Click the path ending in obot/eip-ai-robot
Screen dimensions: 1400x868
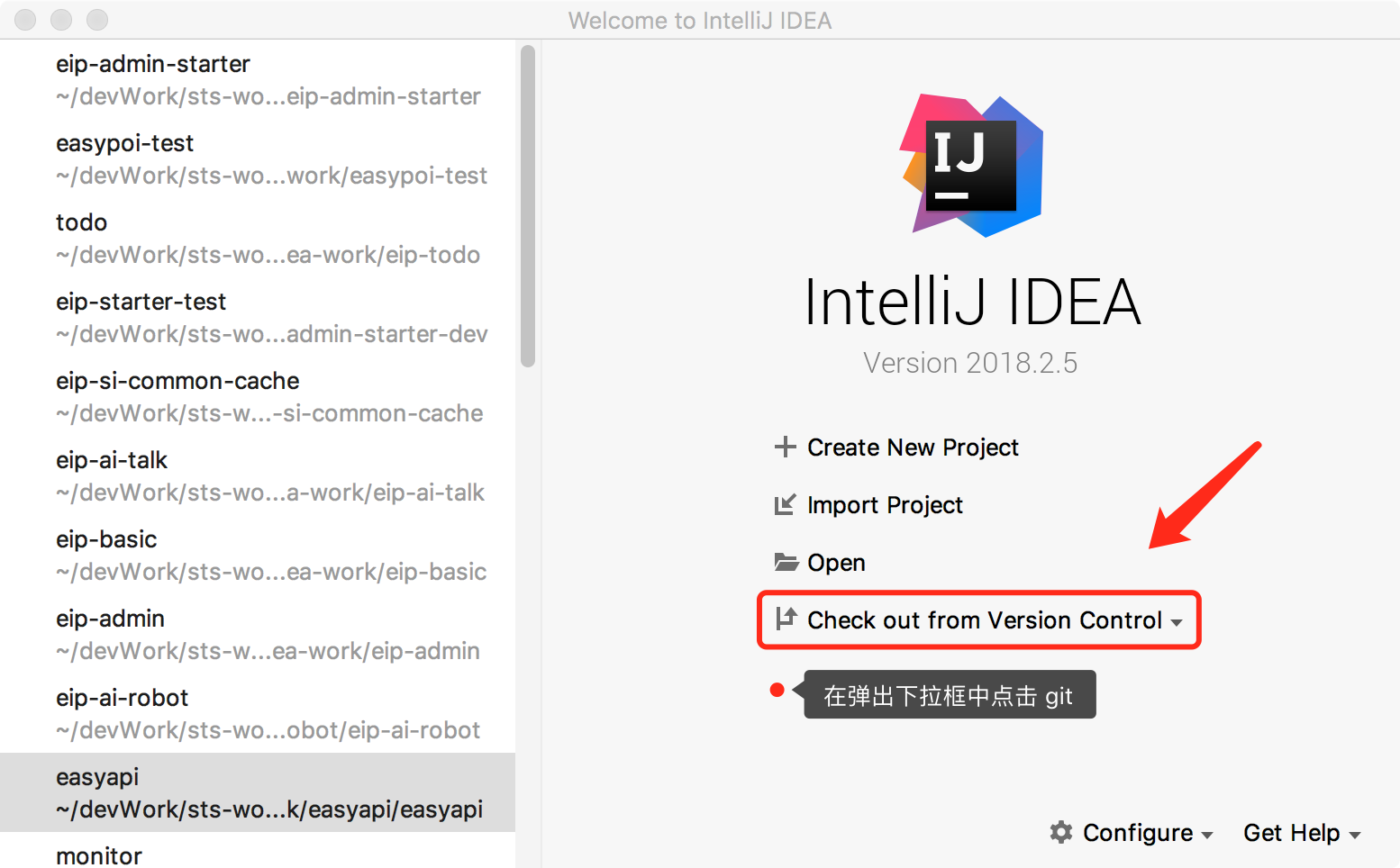click(268, 730)
